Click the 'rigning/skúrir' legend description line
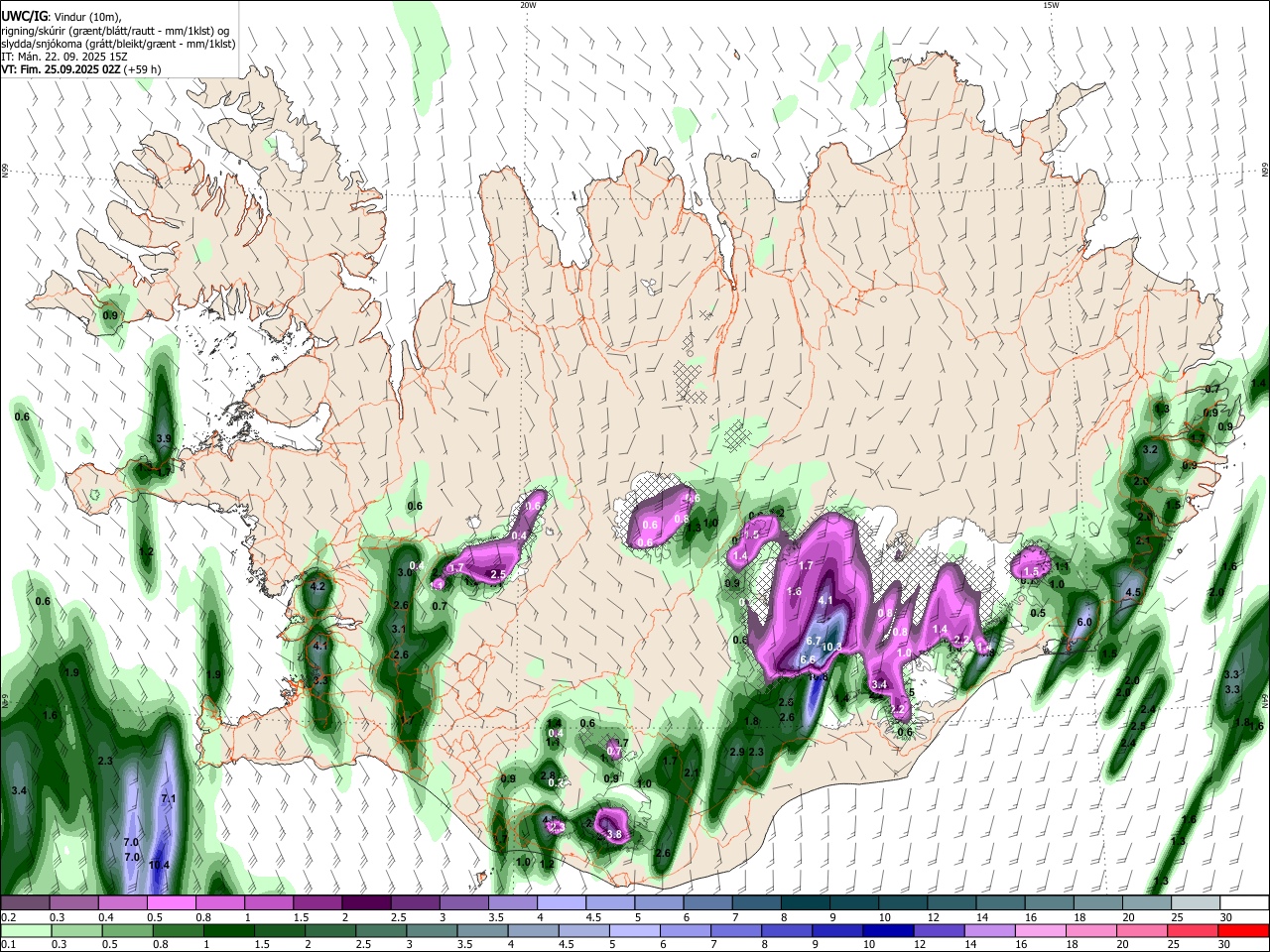Viewport: 1270px width, 952px height. (114, 31)
